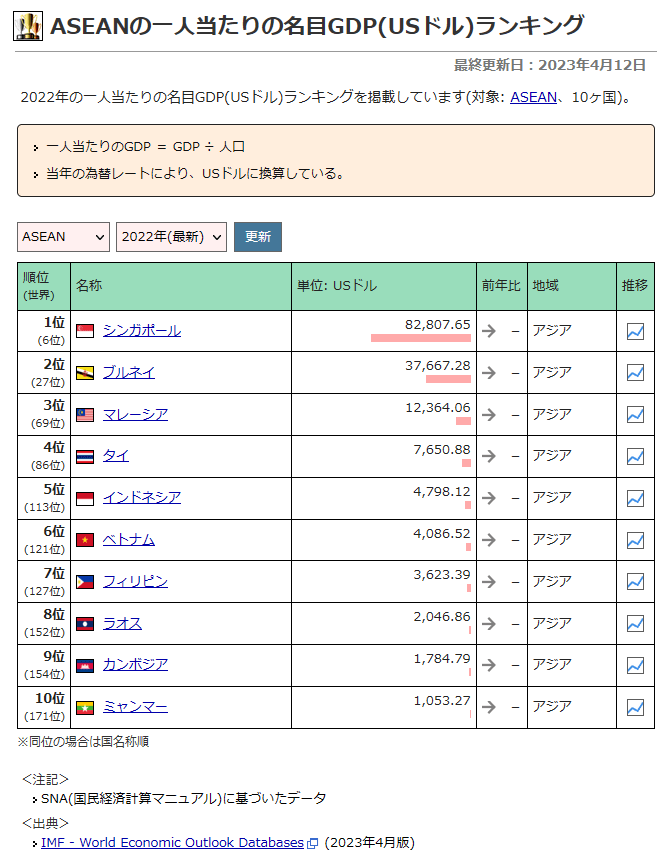Go to the カンボジア country link

135,665
